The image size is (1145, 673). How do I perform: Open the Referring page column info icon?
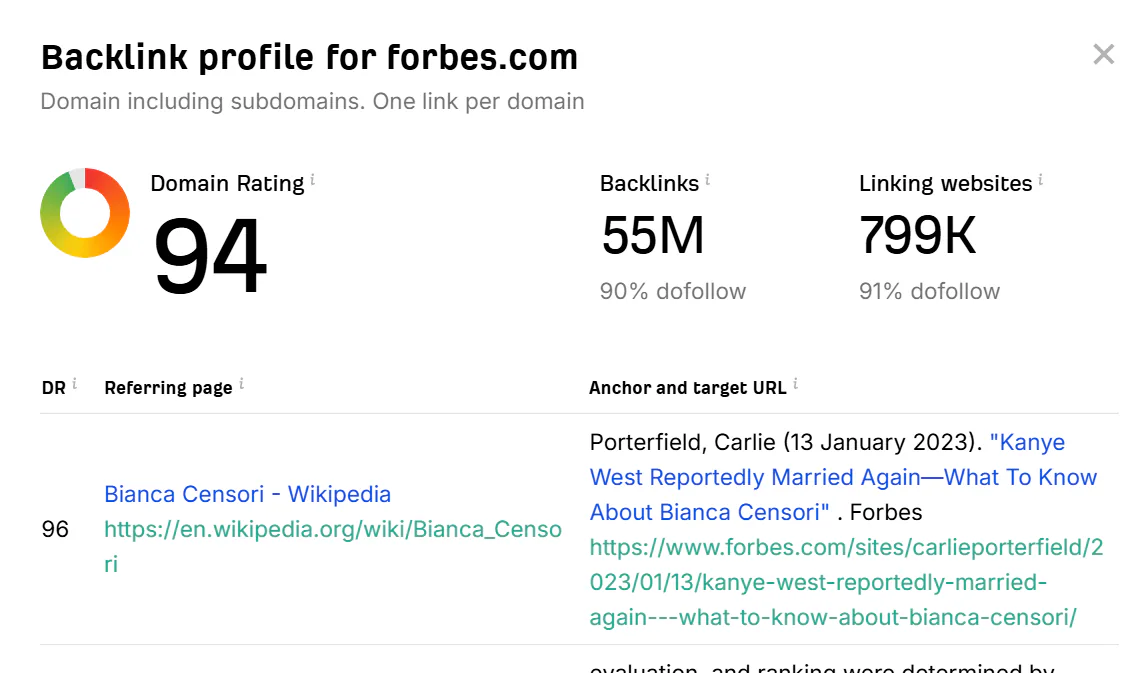[242, 383]
